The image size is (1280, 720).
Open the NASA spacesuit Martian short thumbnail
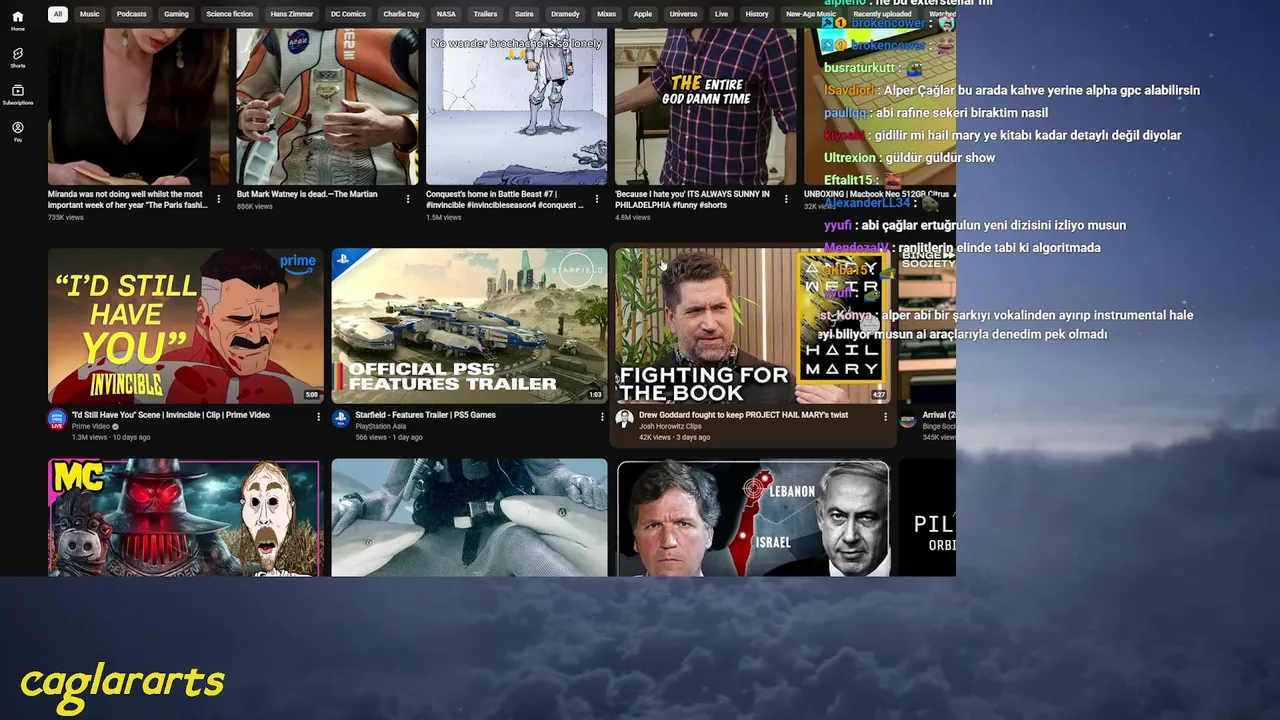pyautogui.click(x=327, y=106)
